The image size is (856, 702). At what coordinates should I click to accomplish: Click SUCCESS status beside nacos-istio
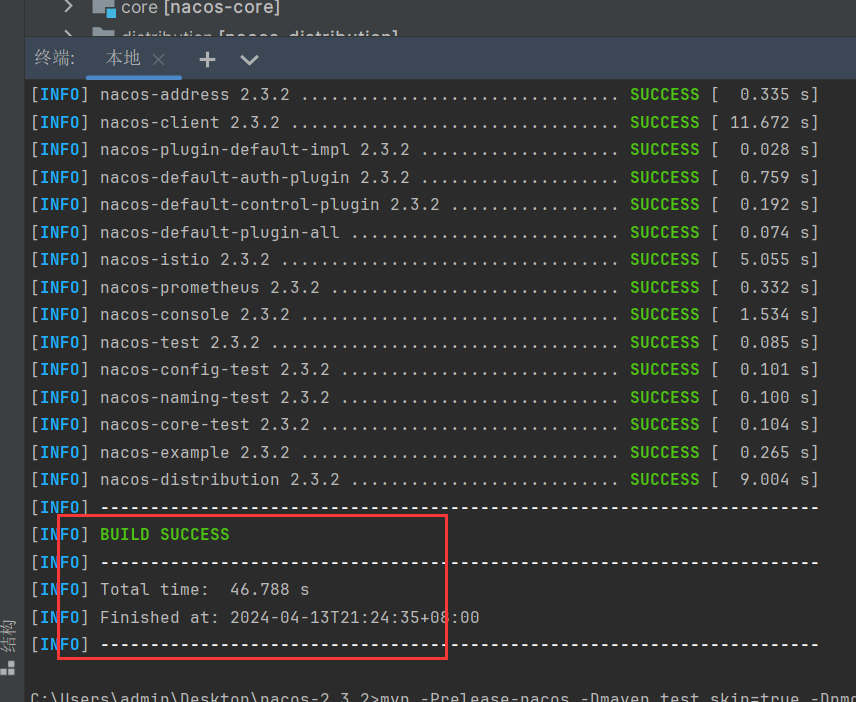pyautogui.click(x=664, y=260)
